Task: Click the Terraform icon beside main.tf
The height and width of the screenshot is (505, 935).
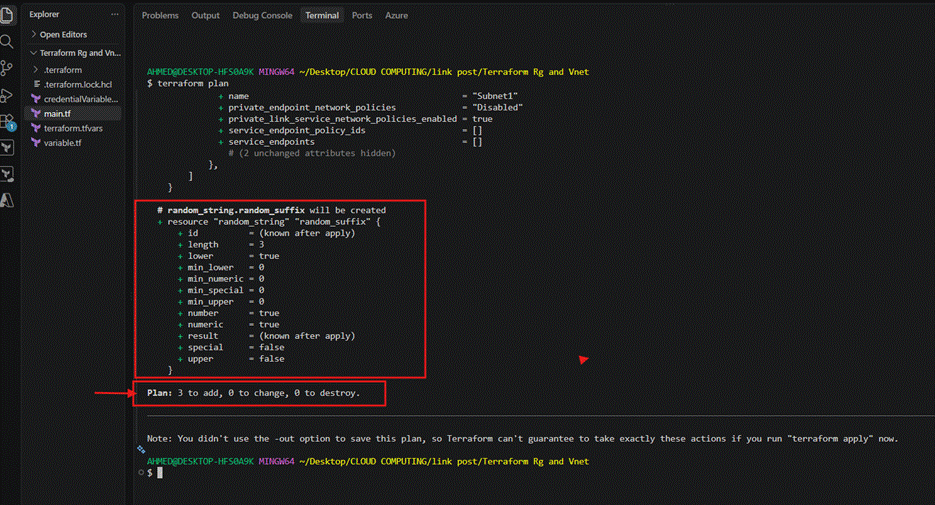Action: tap(36, 113)
